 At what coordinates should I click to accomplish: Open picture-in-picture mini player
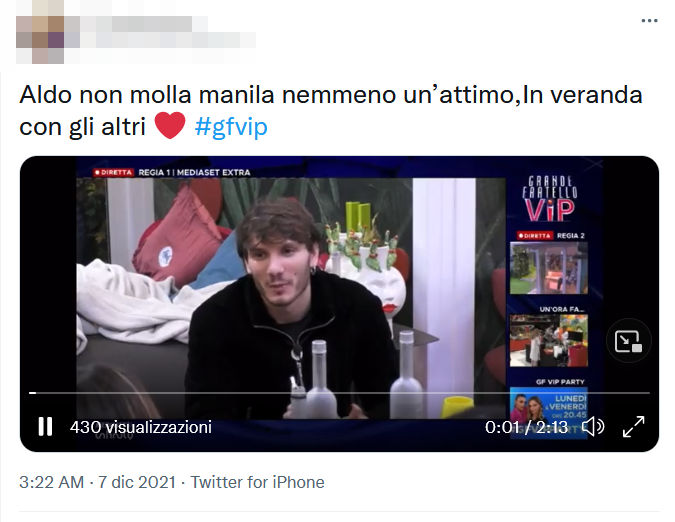pos(628,341)
